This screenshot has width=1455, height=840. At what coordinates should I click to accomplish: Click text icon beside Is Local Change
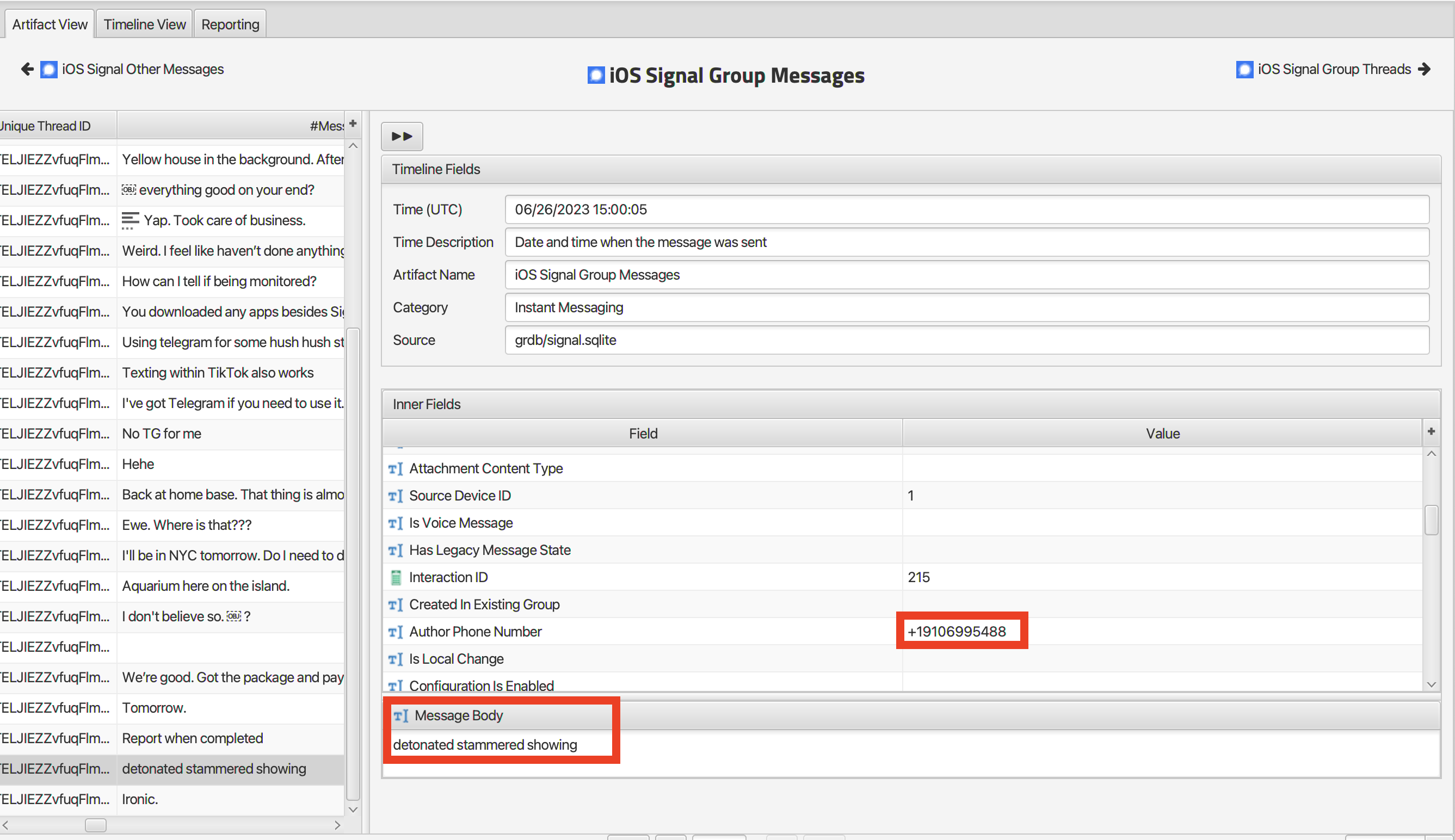pyautogui.click(x=396, y=659)
